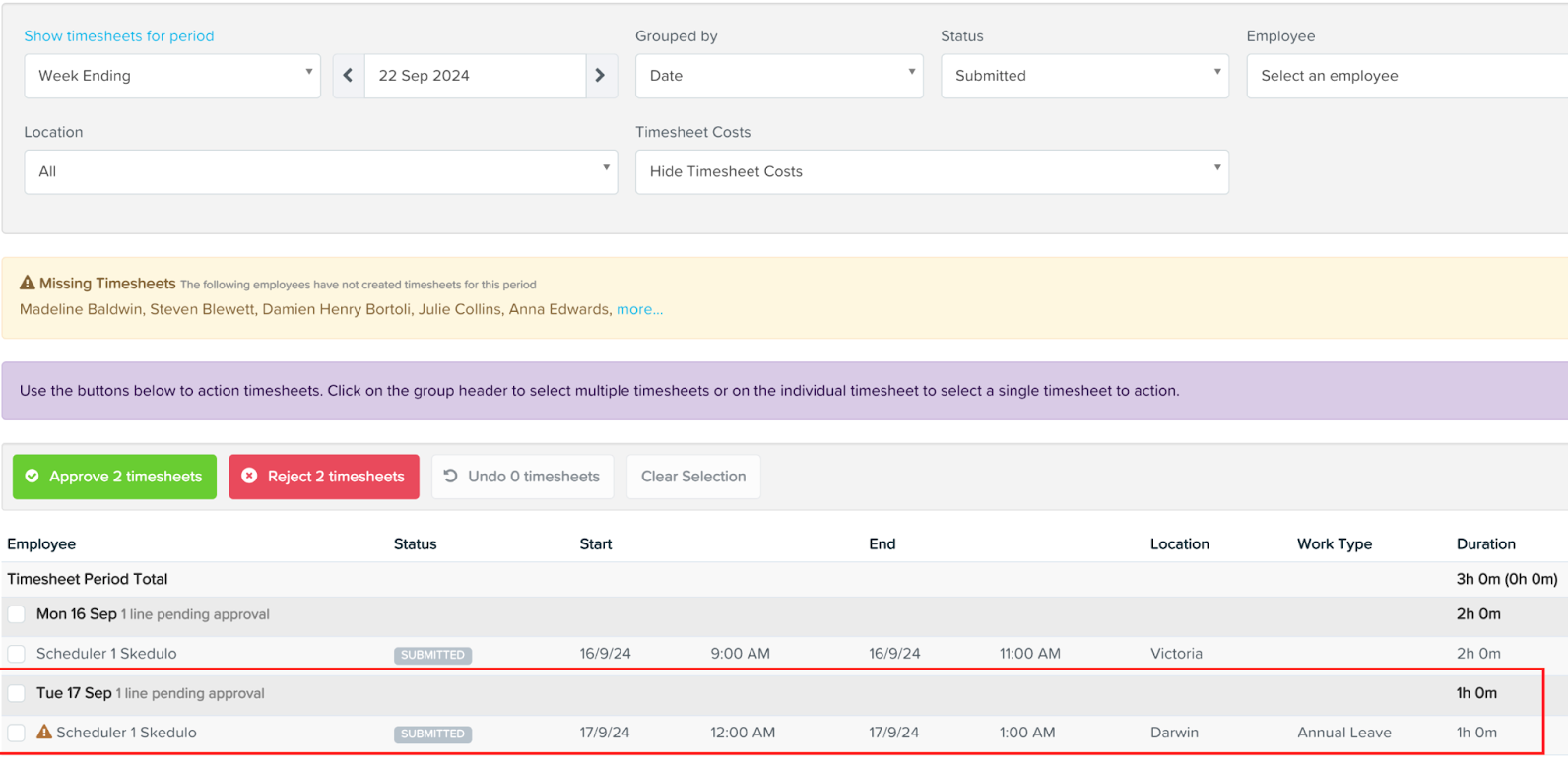Screen dimensions: 1568x766
Task: Click the Start column header
Action: pyautogui.click(x=595, y=543)
